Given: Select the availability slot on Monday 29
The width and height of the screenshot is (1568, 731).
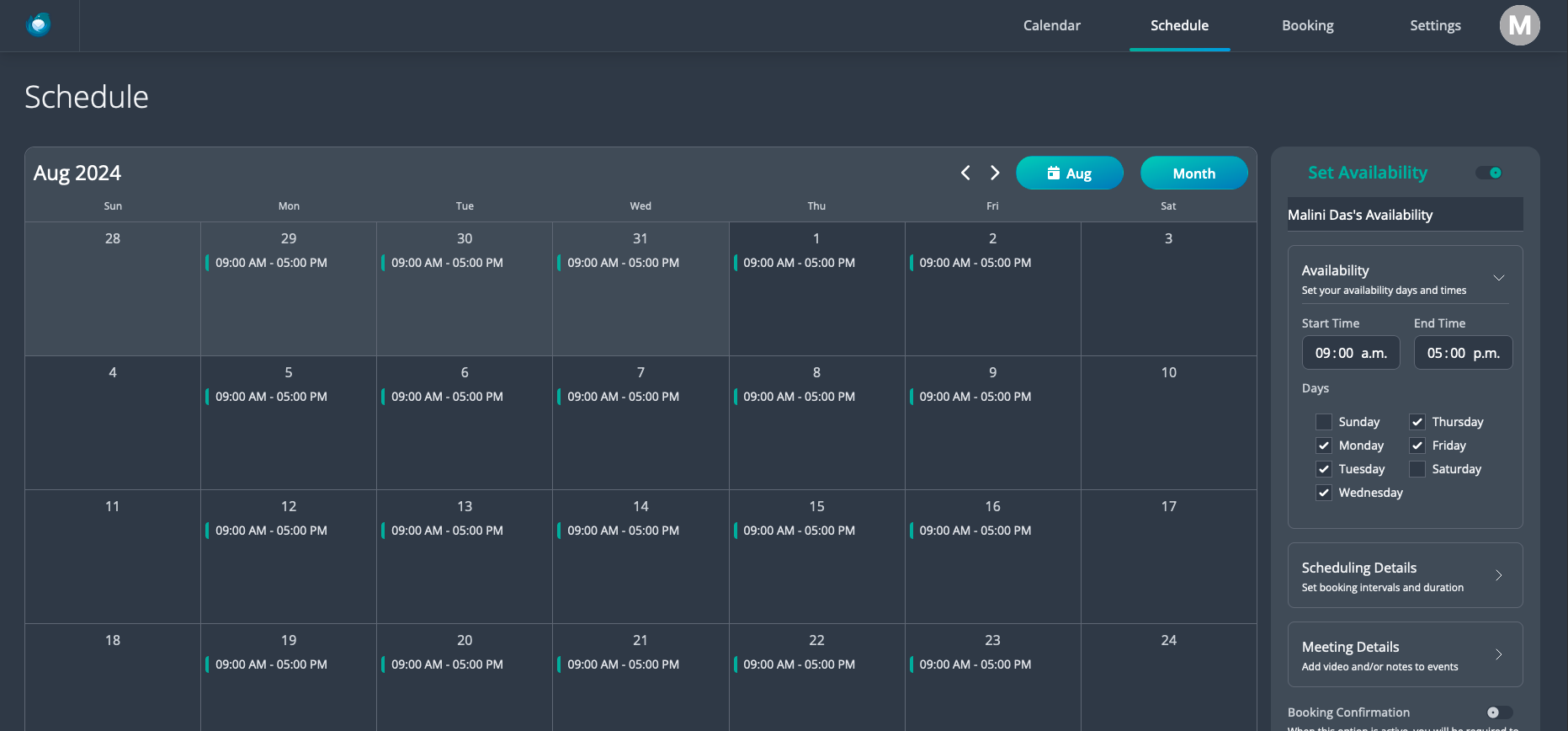Looking at the screenshot, I should click(288, 263).
